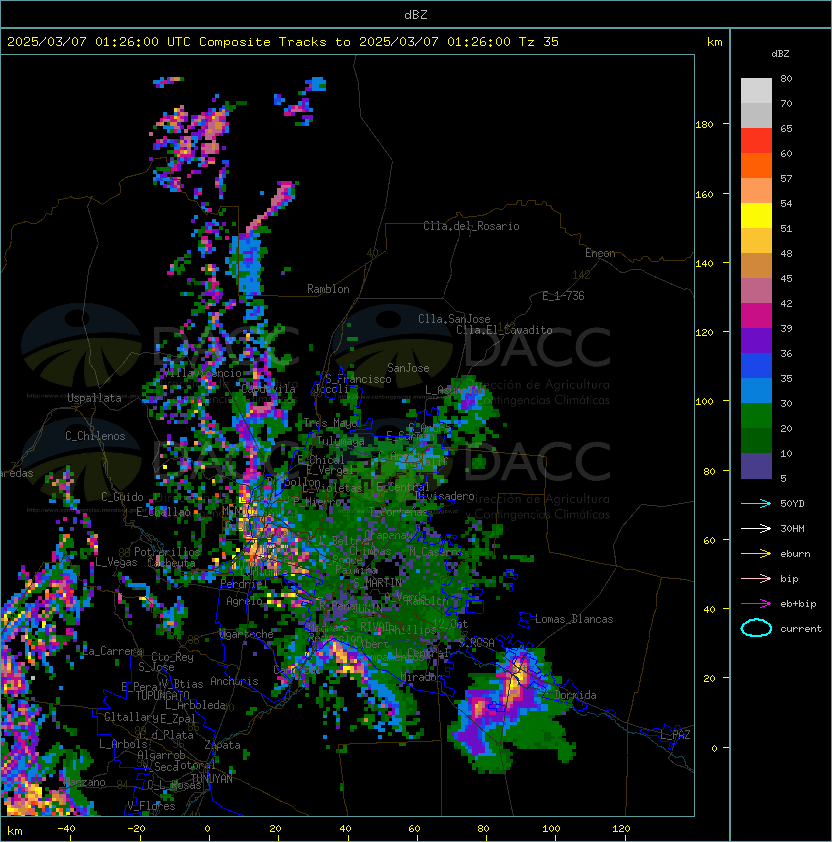This screenshot has width=832, height=842.
Task: Click the 'Villavicencio' place label
Action: pyautogui.click(x=202, y=373)
